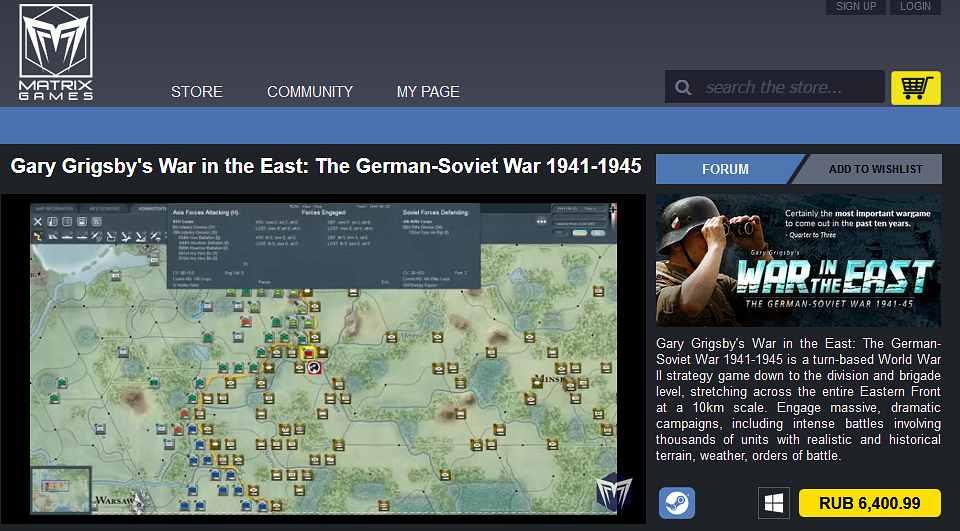The width and height of the screenshot is (960, 531).
Task: Select the game title heading text
Action: pyautogui.click(x=326, y=166)
